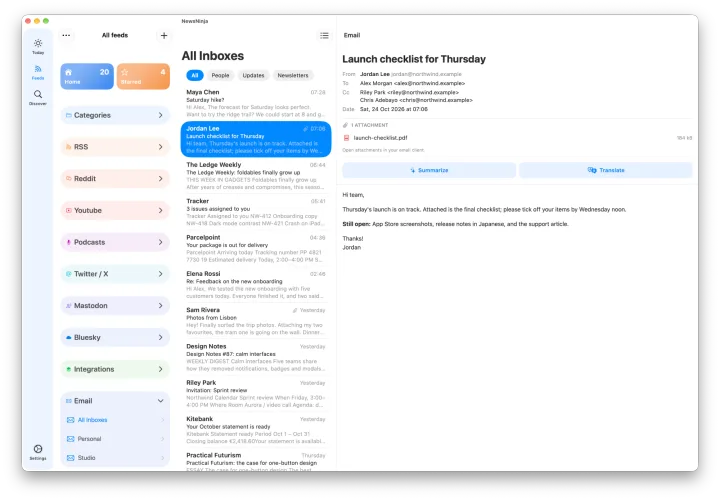The height and width of the screenshot is (500, 720).
Task: Click the Podcasts microphone icon
Action: pos(68,242)
